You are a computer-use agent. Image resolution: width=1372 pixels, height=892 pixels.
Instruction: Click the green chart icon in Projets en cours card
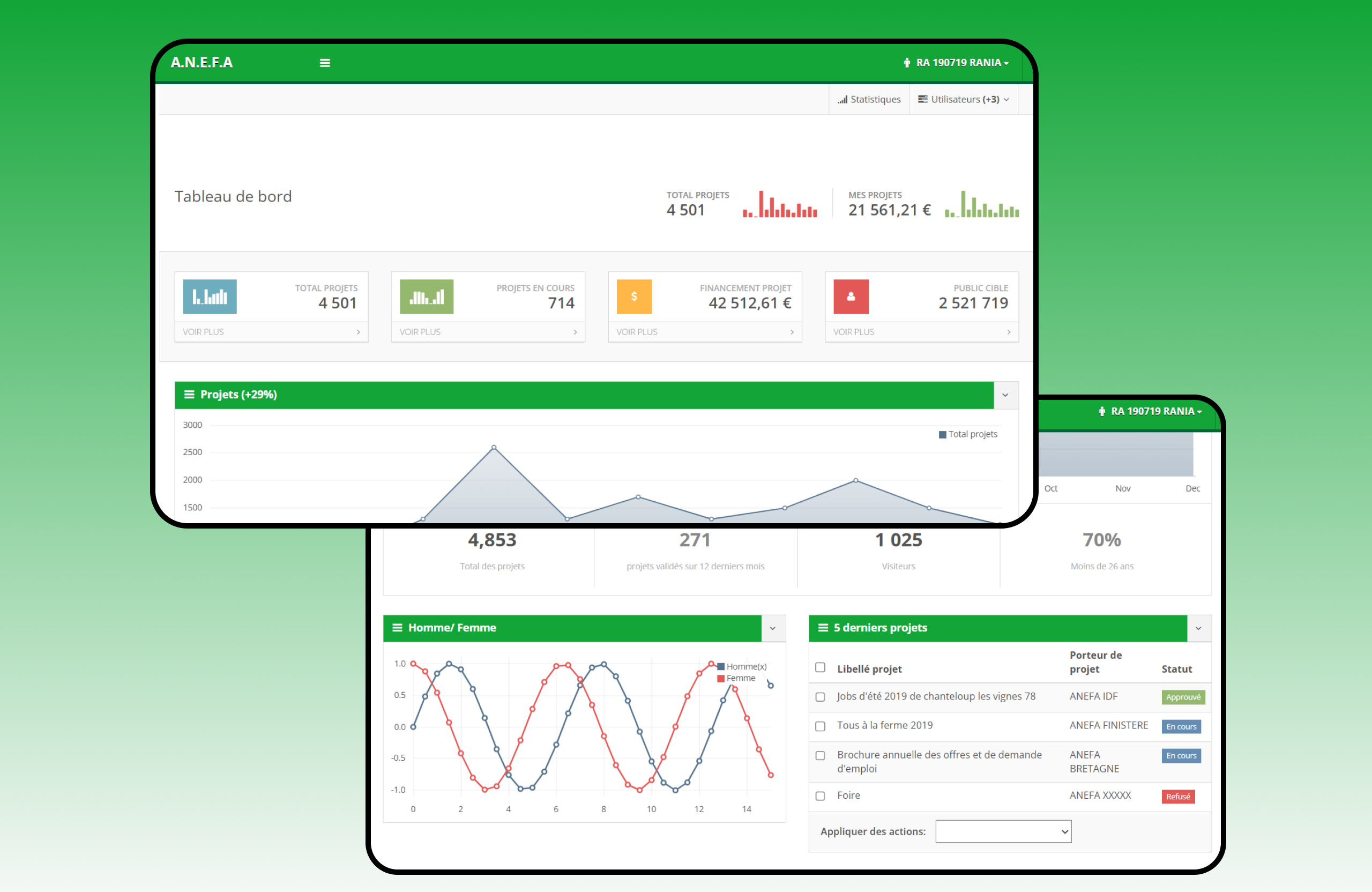(x=427, y=297)
